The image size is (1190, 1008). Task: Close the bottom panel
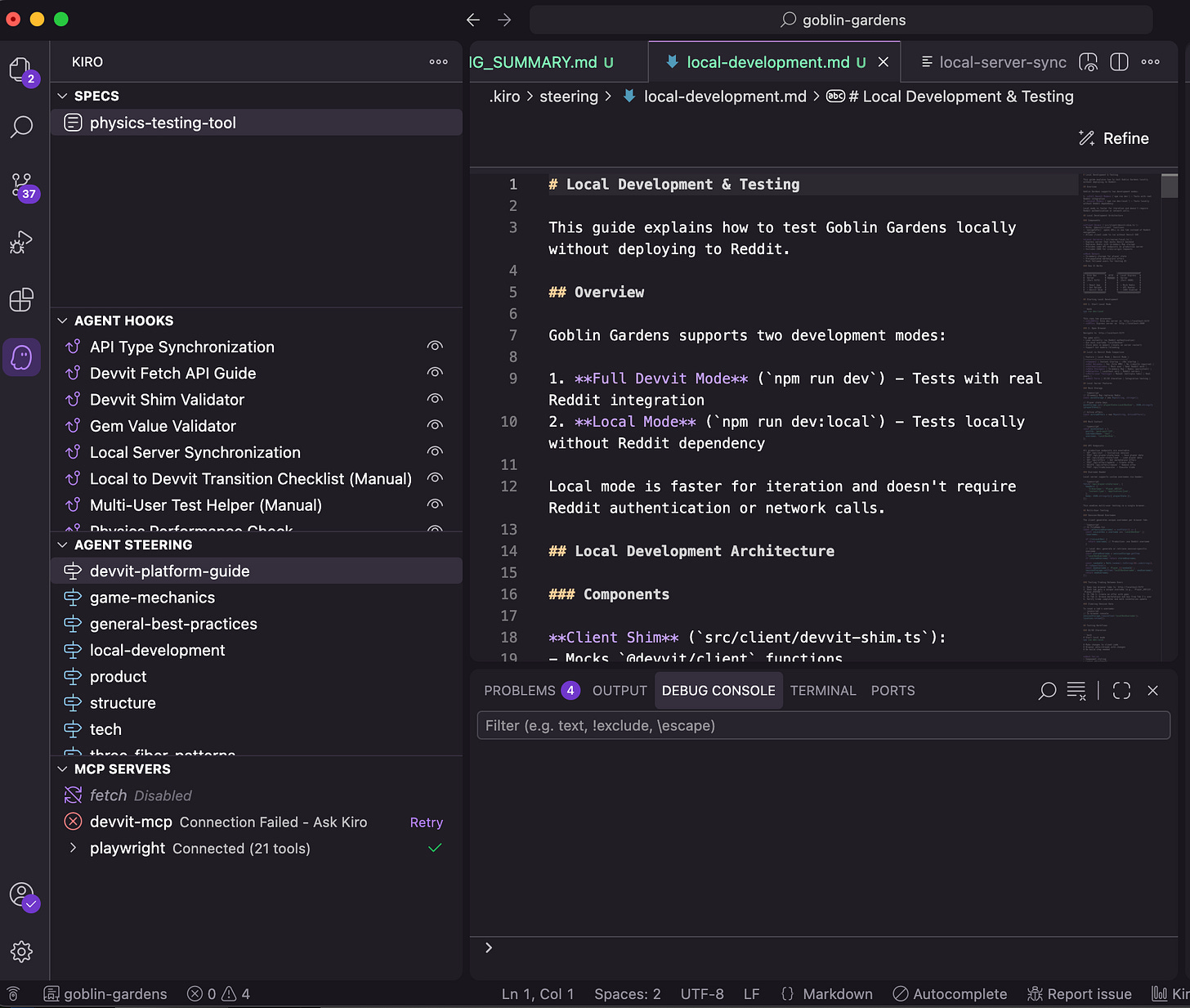click(1153, 691)
